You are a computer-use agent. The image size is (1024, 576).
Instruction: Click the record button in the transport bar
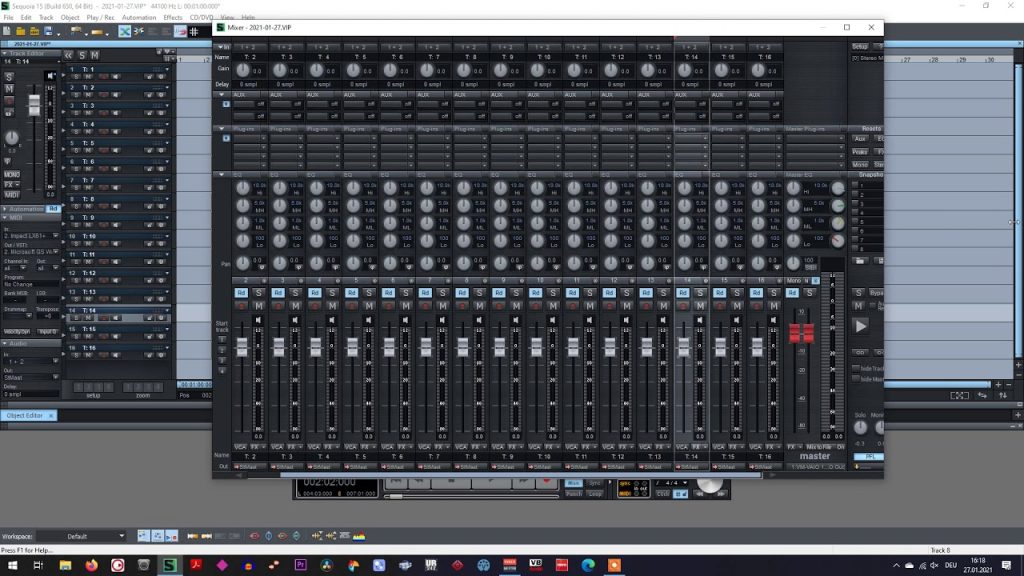[x=547, y=482]
